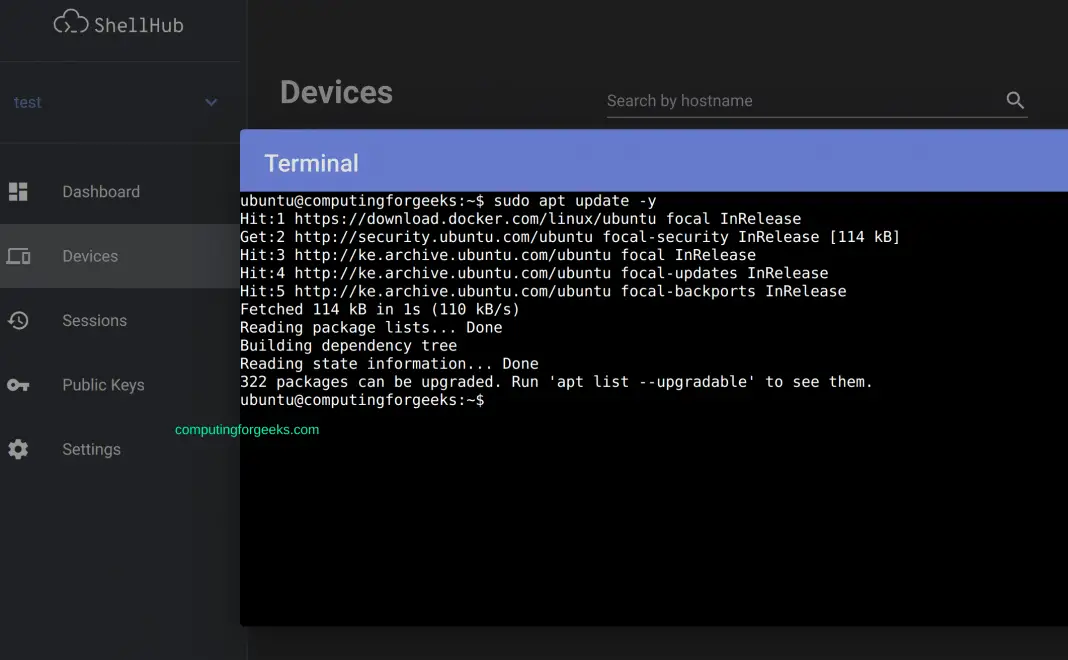This screenshot has height=660, width=1068.
Task: Click the hostname search magnifier icon
Action: [1015, 100]
